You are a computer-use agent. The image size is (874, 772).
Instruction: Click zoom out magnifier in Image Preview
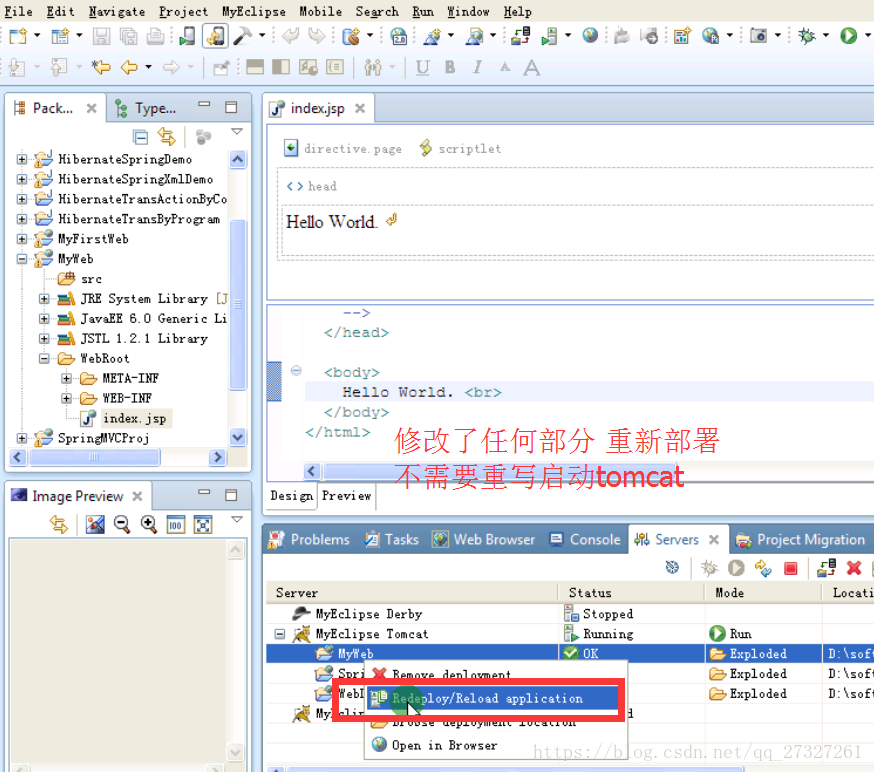[122, 524]
